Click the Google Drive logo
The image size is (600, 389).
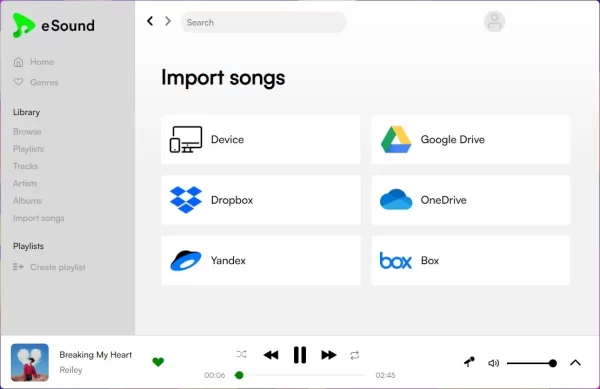click(x=396, y=140)
